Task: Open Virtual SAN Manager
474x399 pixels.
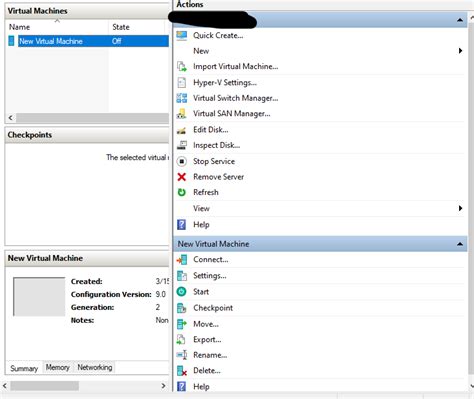Action: tap(232, 114)
